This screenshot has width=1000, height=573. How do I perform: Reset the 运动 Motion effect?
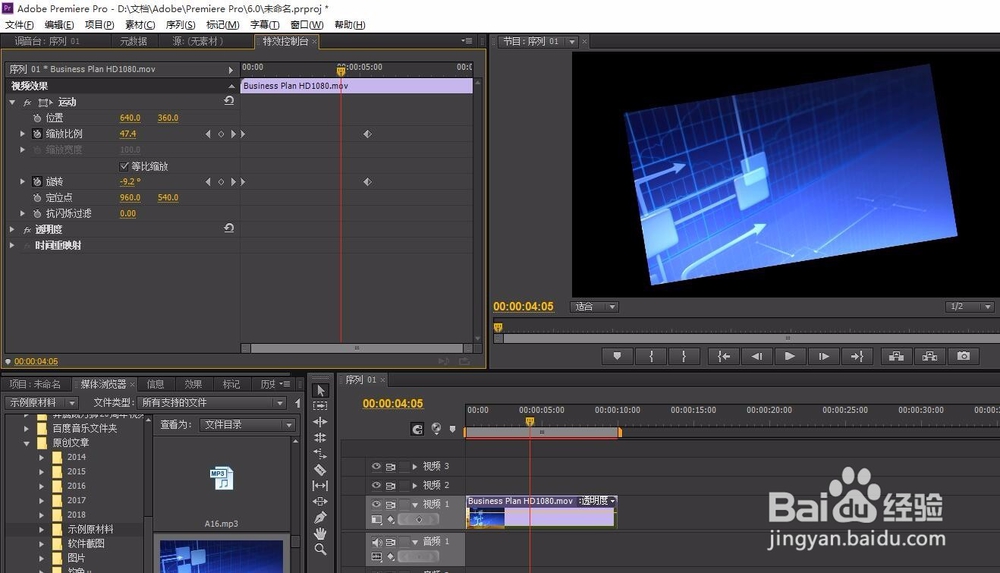pos(229,101)
